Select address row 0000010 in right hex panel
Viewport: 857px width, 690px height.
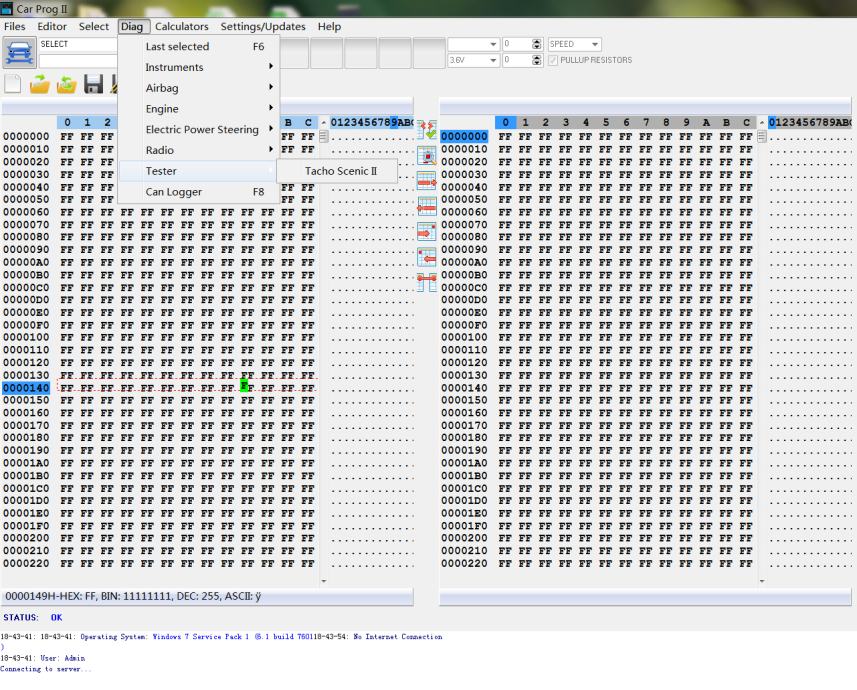click(464, 149)
